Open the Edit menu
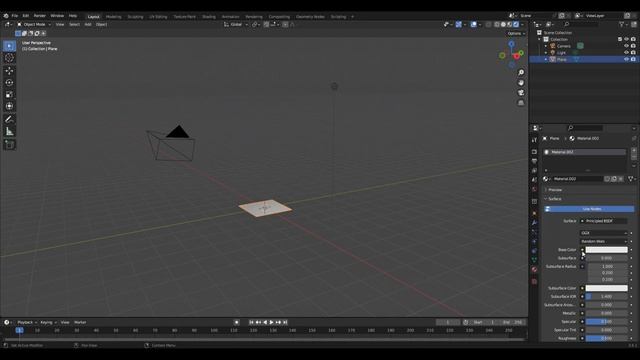The width and height of the screenshot is (640, 360). click(x=26, y=16)
